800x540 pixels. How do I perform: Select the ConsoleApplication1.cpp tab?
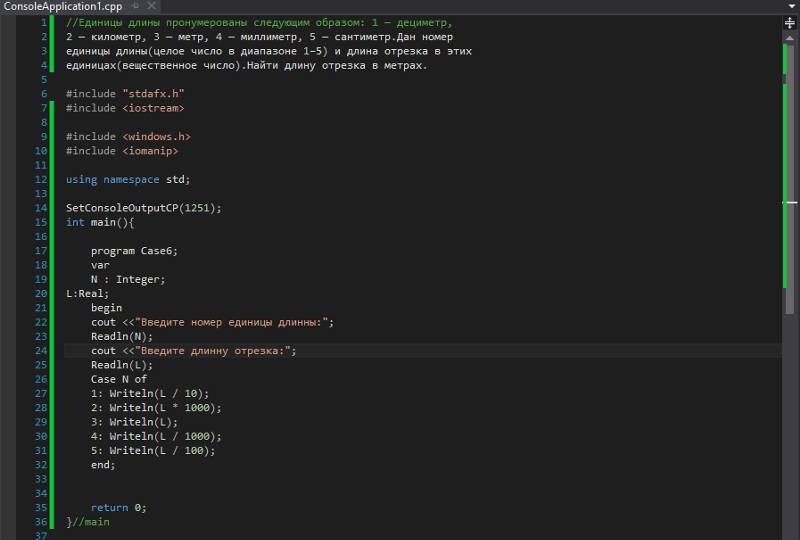pyautogui.click(x=63, y=6)
